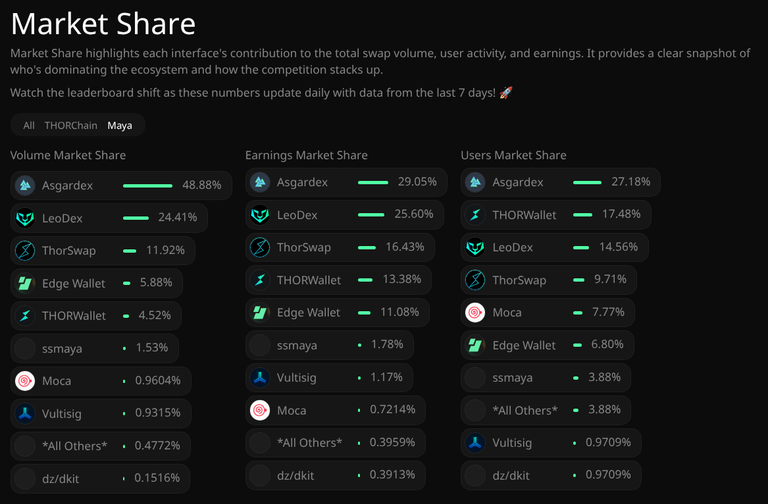Click Moca icon in Users Market Share
The width and height of the screenshot is (768, 504).
475,312
